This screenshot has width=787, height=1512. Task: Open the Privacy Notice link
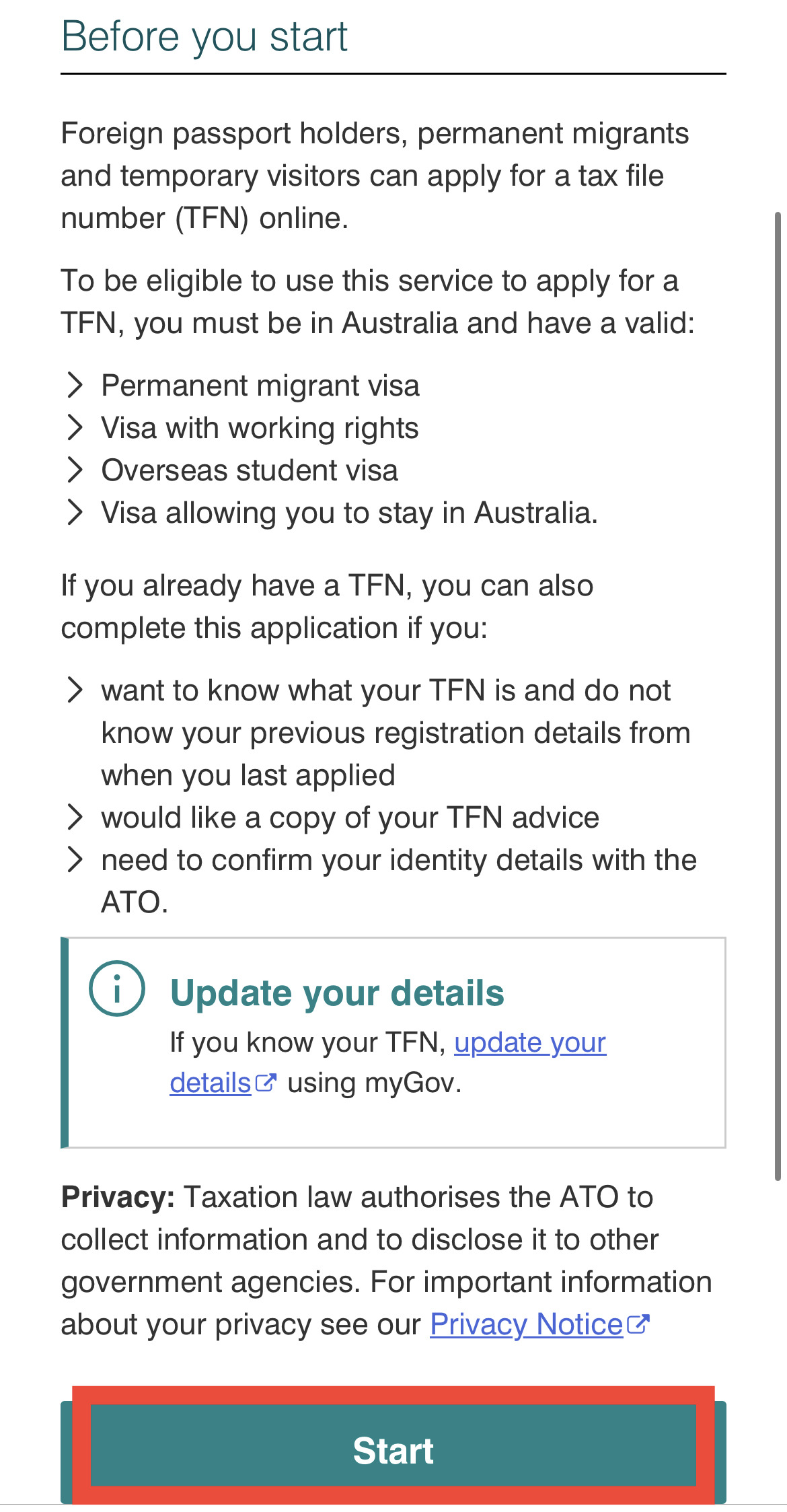[526, 1324]
